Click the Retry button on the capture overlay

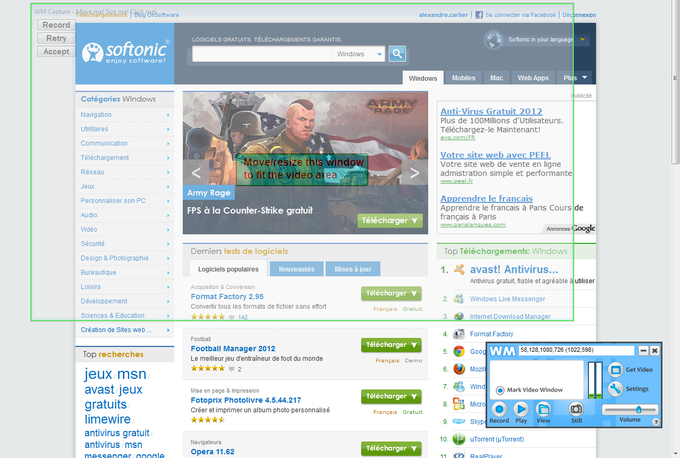coord(56,38)
